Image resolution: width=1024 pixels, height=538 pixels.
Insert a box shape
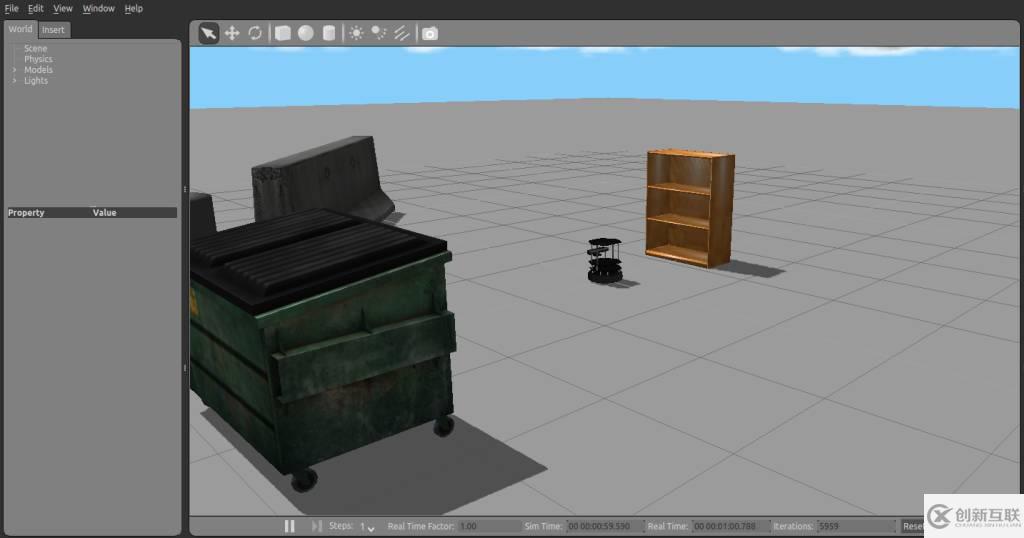(x=283, y=33)
